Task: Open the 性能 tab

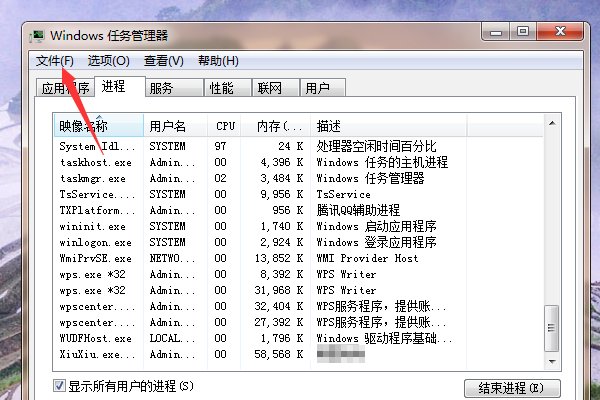Action: (x=228, y=88)
